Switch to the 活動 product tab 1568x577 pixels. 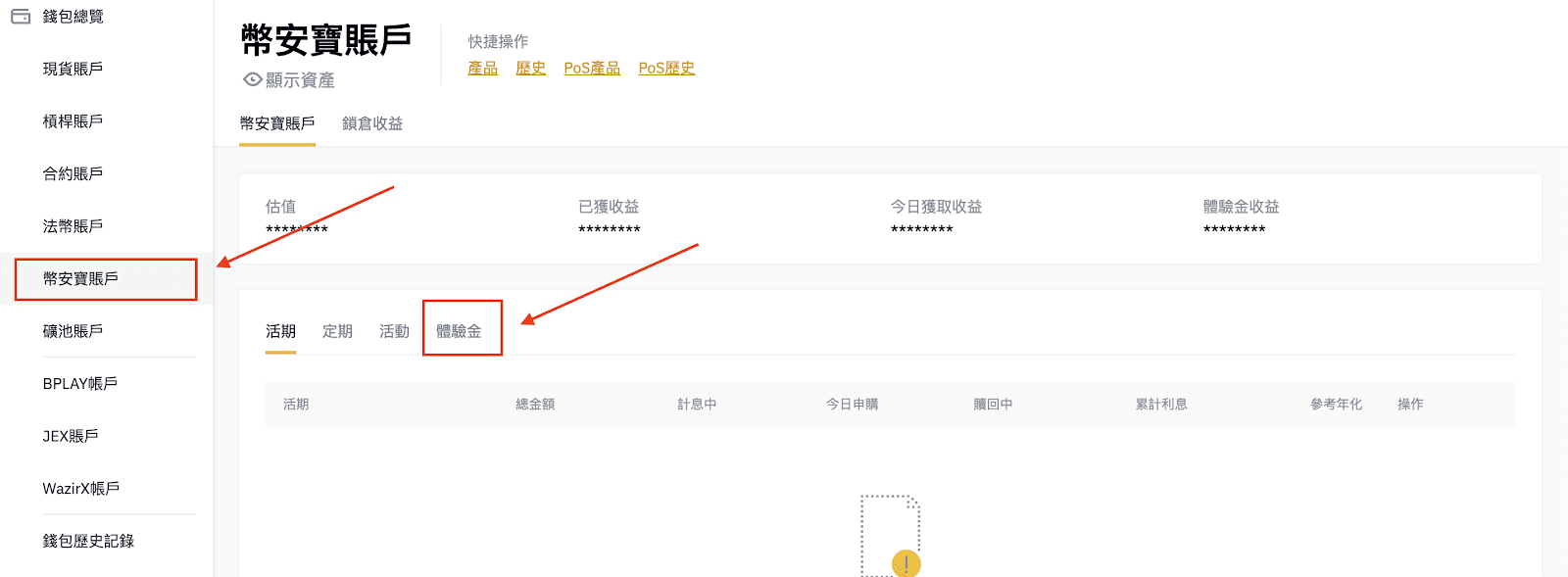[394, 331]
